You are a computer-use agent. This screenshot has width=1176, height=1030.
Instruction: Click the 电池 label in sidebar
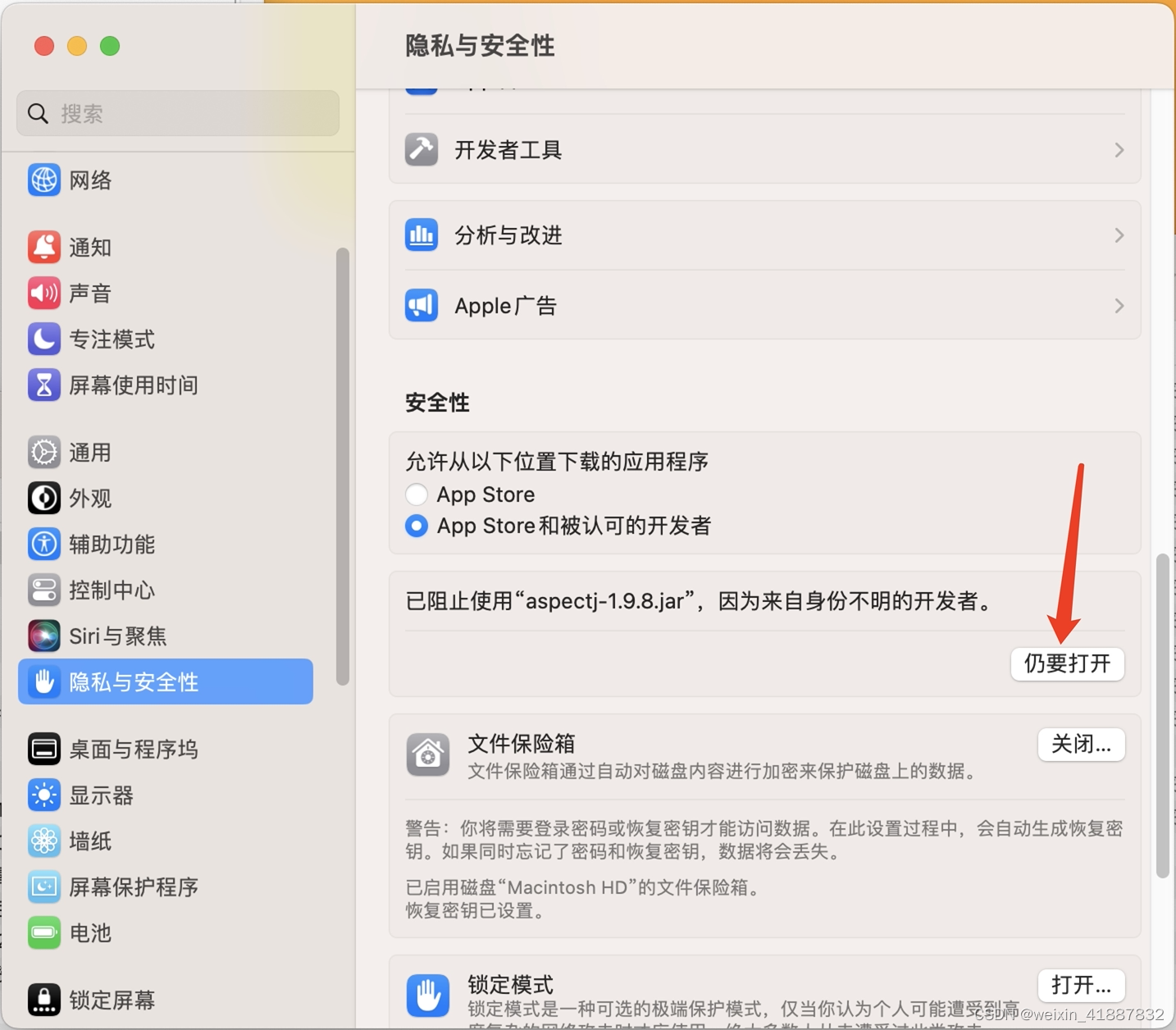[90, 933]
